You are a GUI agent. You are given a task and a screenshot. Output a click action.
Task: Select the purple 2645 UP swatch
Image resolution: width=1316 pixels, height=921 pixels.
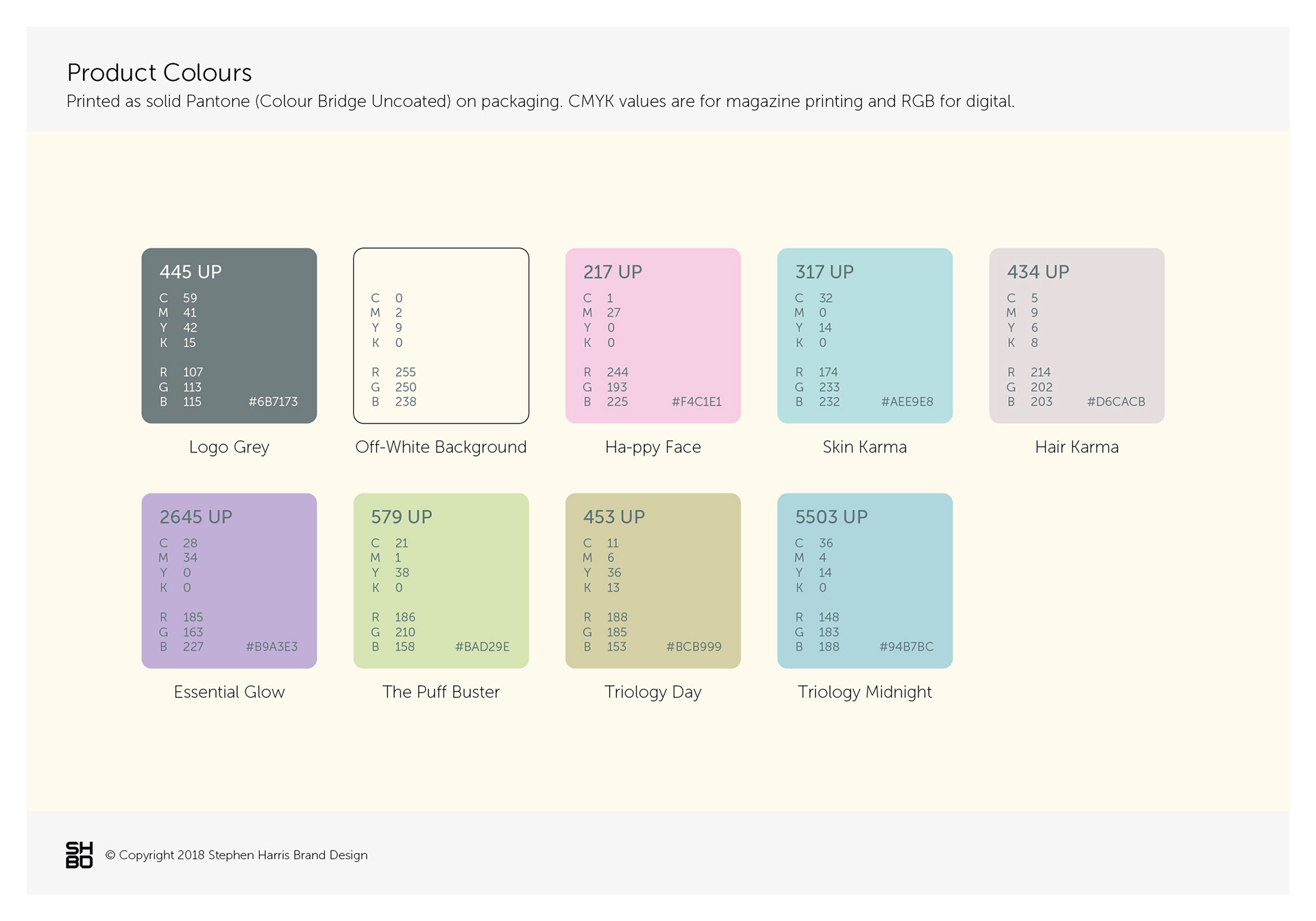pos(229,580)
